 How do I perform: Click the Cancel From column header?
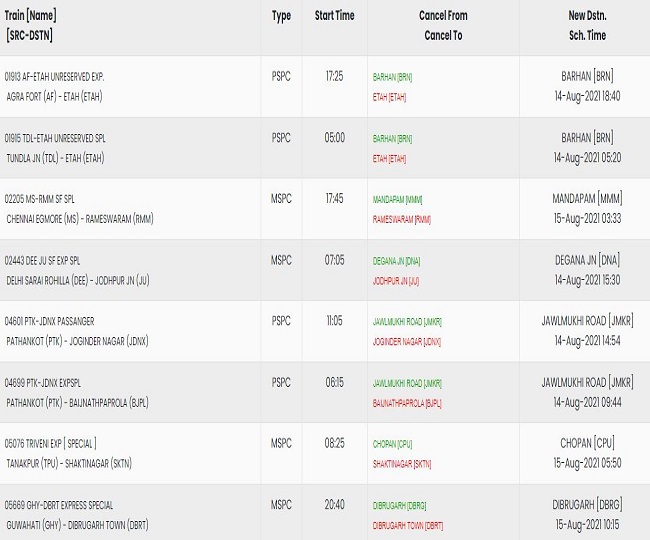443,16
